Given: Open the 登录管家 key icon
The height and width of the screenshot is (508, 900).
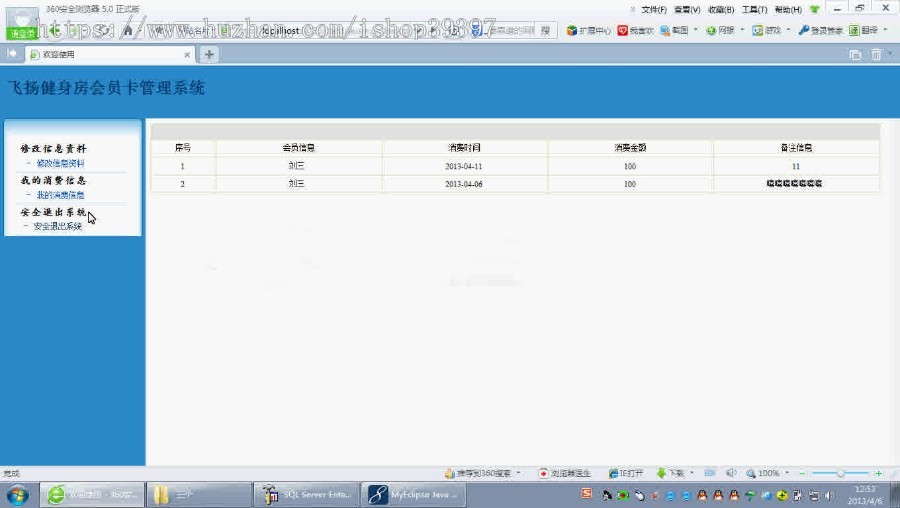Looking at the screenshot, I should point(804,30).
